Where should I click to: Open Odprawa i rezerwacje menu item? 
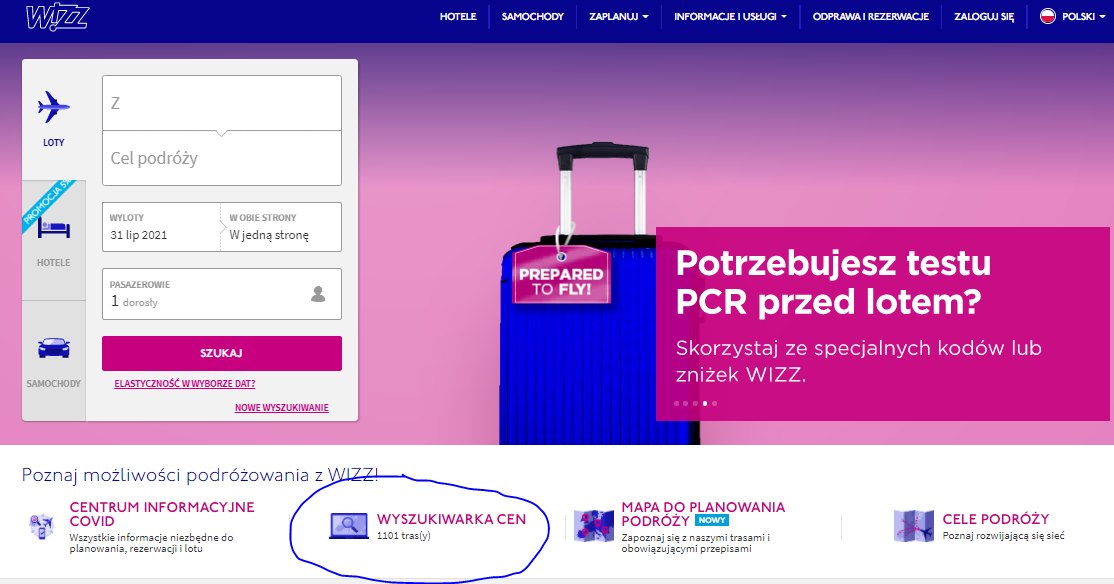coord(871,16)
